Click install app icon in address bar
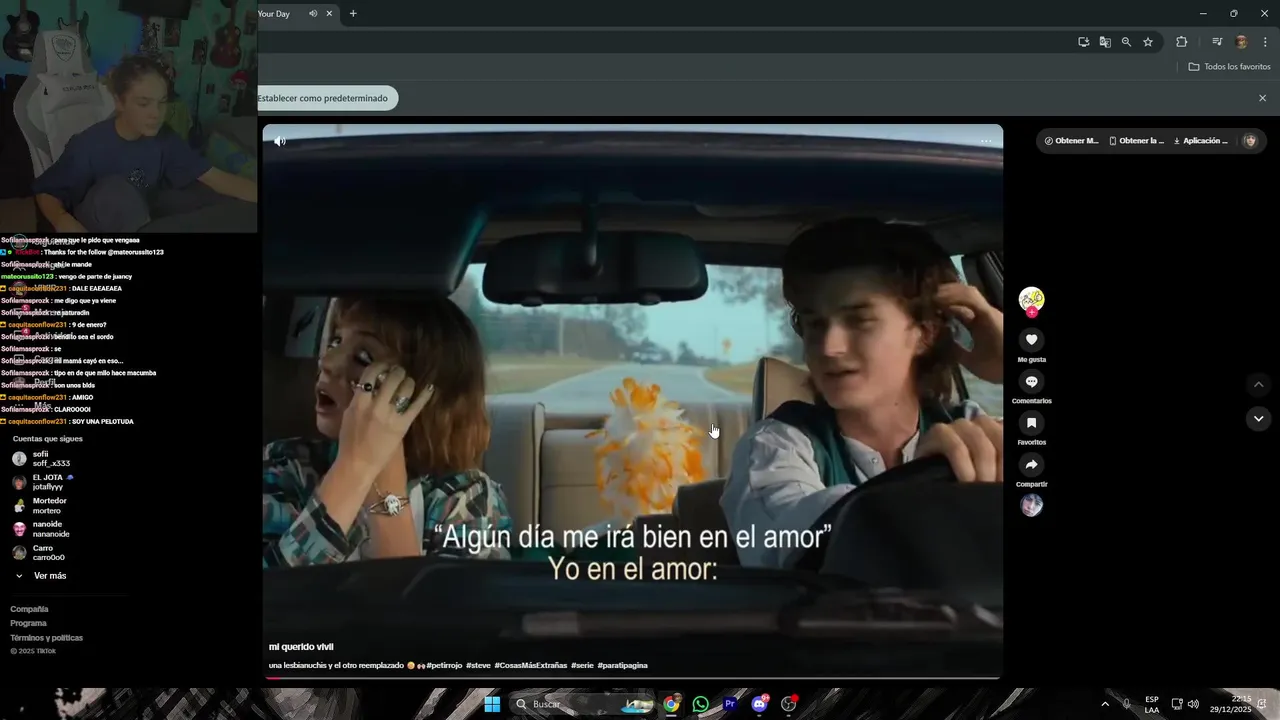Viewport: 1280px width, 720px height. (x=1083, y=42)
